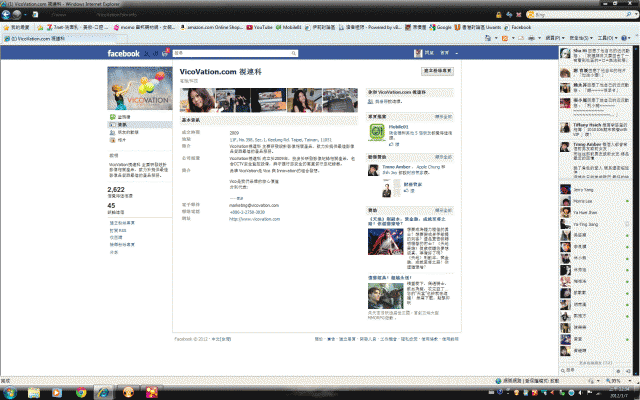The width and height of the screenshot is (640, 400).
Task: Click the chat search field in the sidebar
Action: pos(587,370)
